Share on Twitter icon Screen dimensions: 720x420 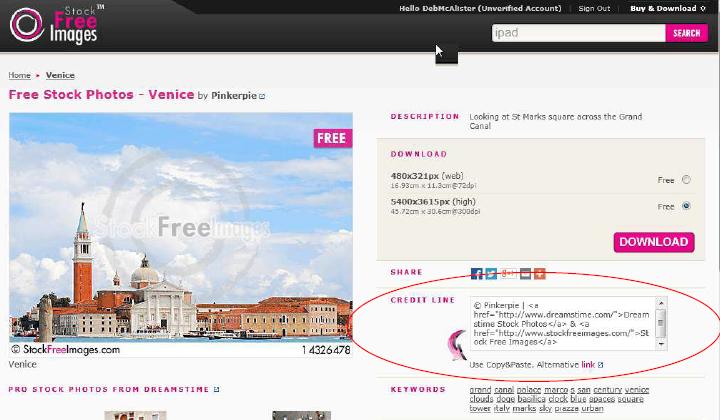point(491,273)
